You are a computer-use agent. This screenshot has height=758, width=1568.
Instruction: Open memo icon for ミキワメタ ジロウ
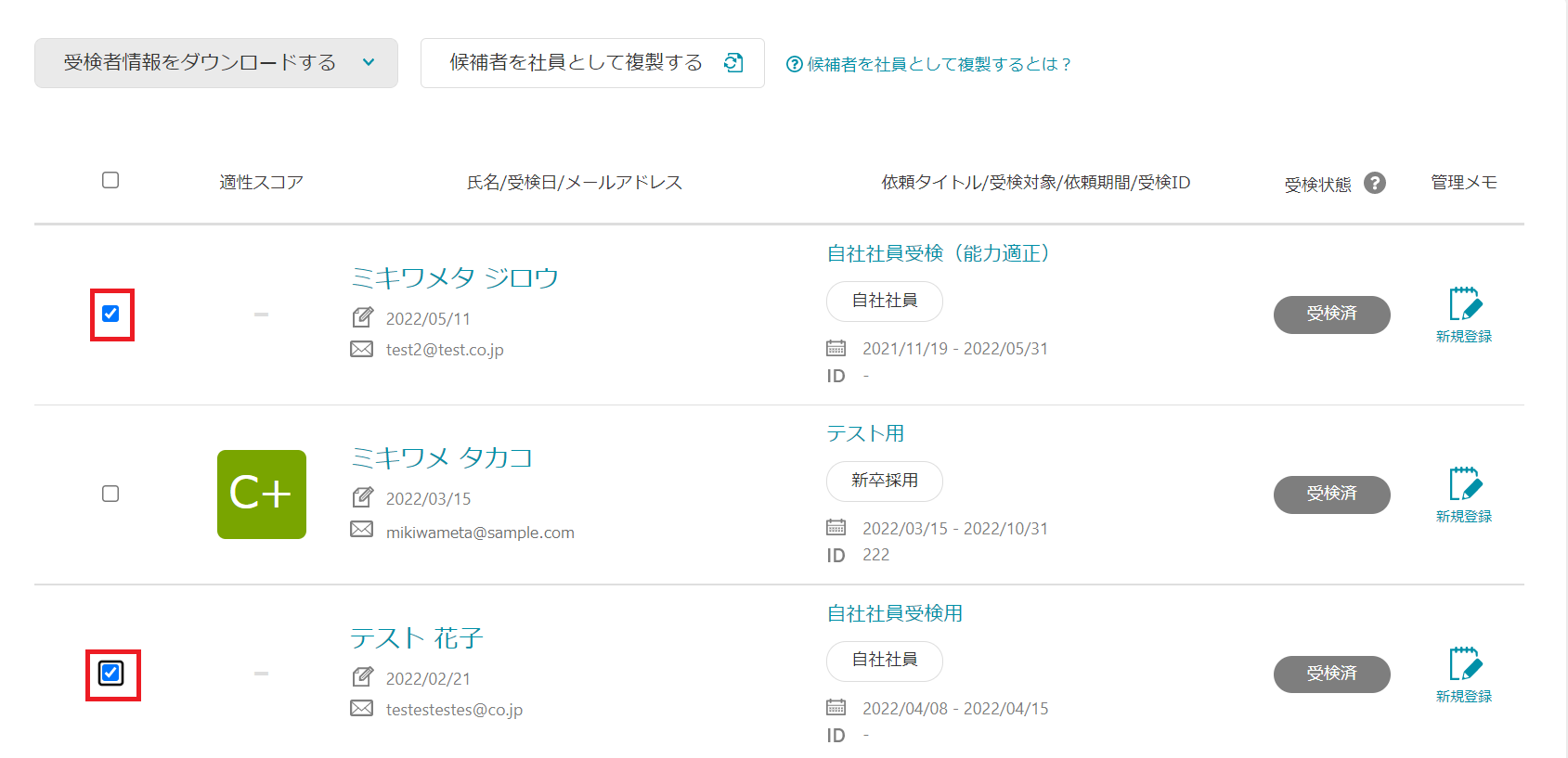1464,304
